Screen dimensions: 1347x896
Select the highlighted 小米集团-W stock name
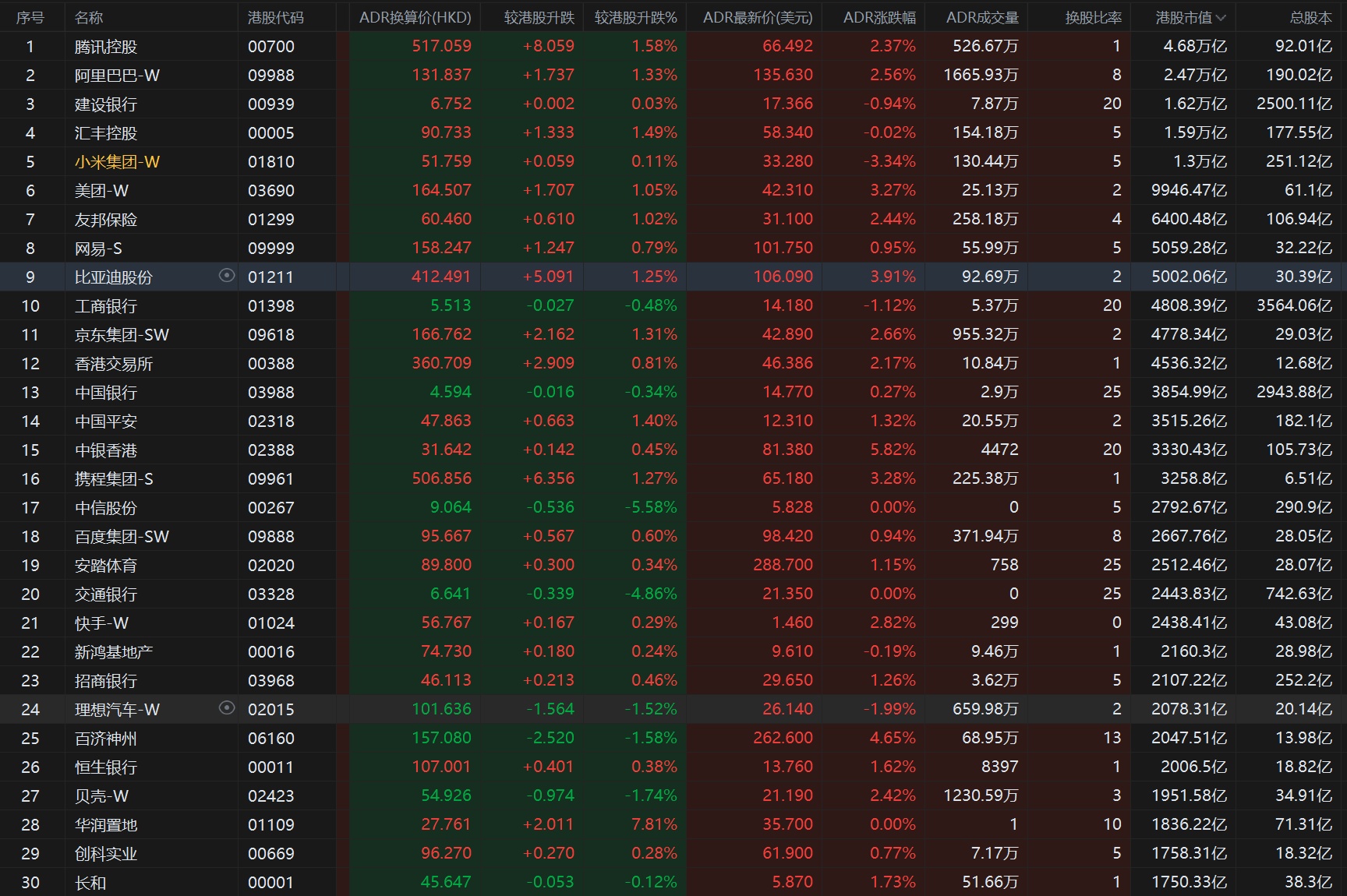(117, 162)
